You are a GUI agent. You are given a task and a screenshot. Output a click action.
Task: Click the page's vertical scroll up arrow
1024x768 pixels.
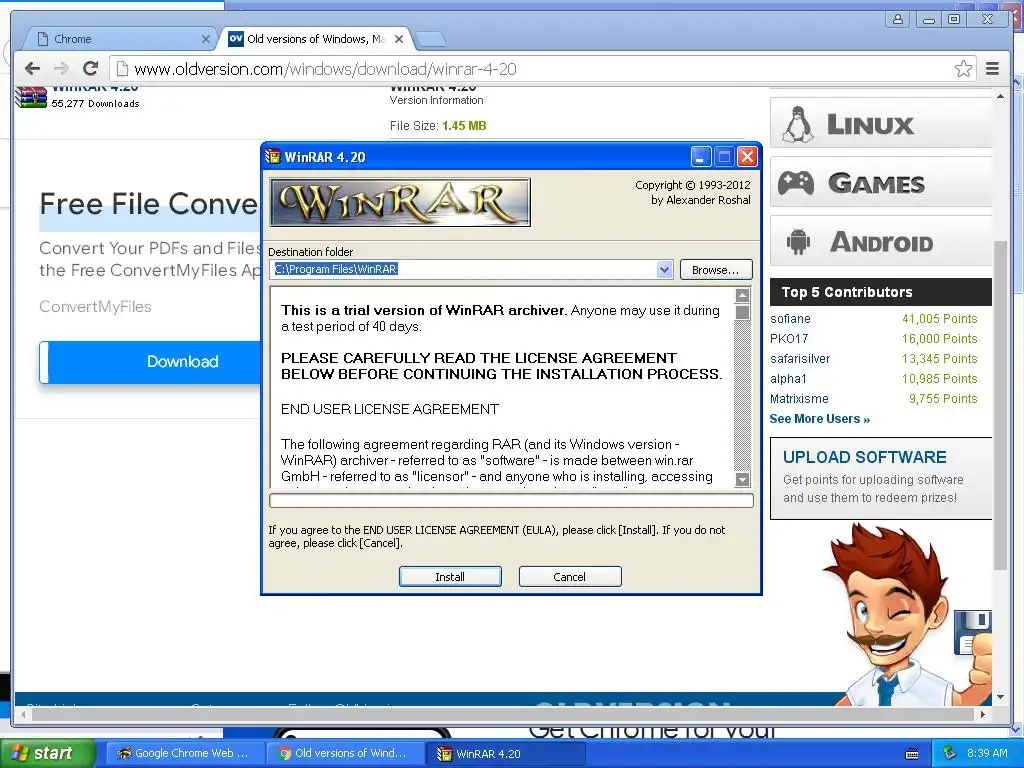coord(1000,97)
